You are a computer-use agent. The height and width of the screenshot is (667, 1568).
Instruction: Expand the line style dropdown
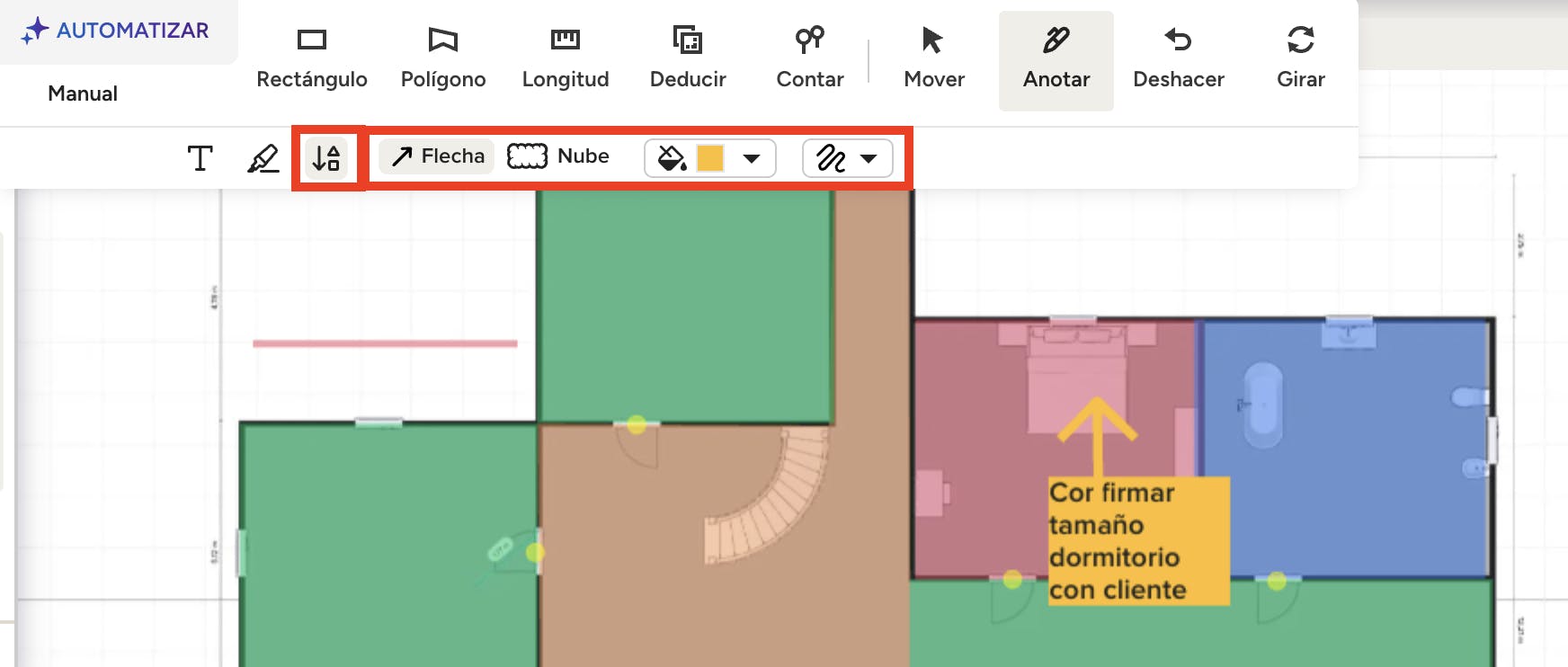[868, 159]
